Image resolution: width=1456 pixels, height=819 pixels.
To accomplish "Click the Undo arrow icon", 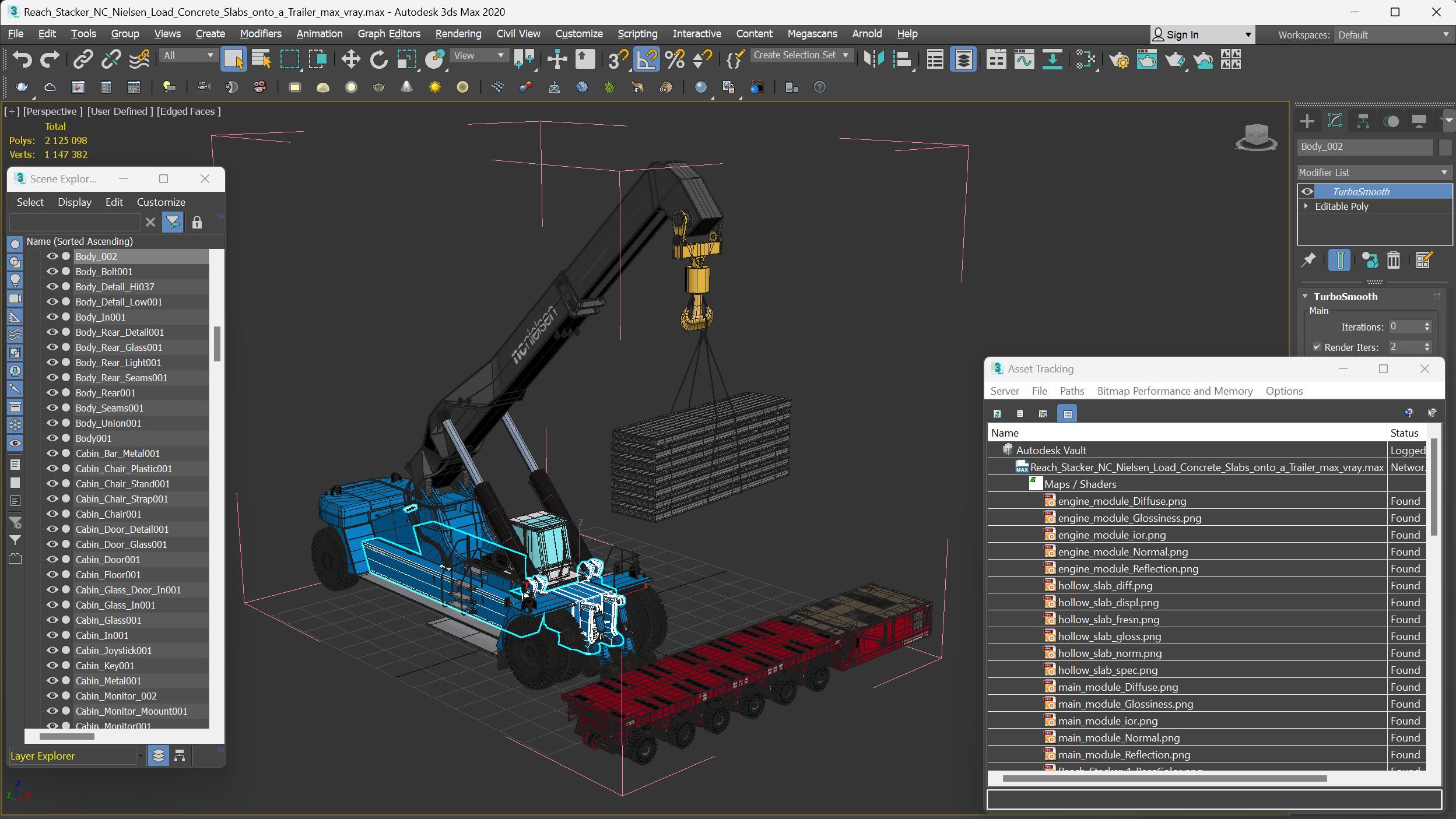I will pyautogui.click(x=22, y=59).
